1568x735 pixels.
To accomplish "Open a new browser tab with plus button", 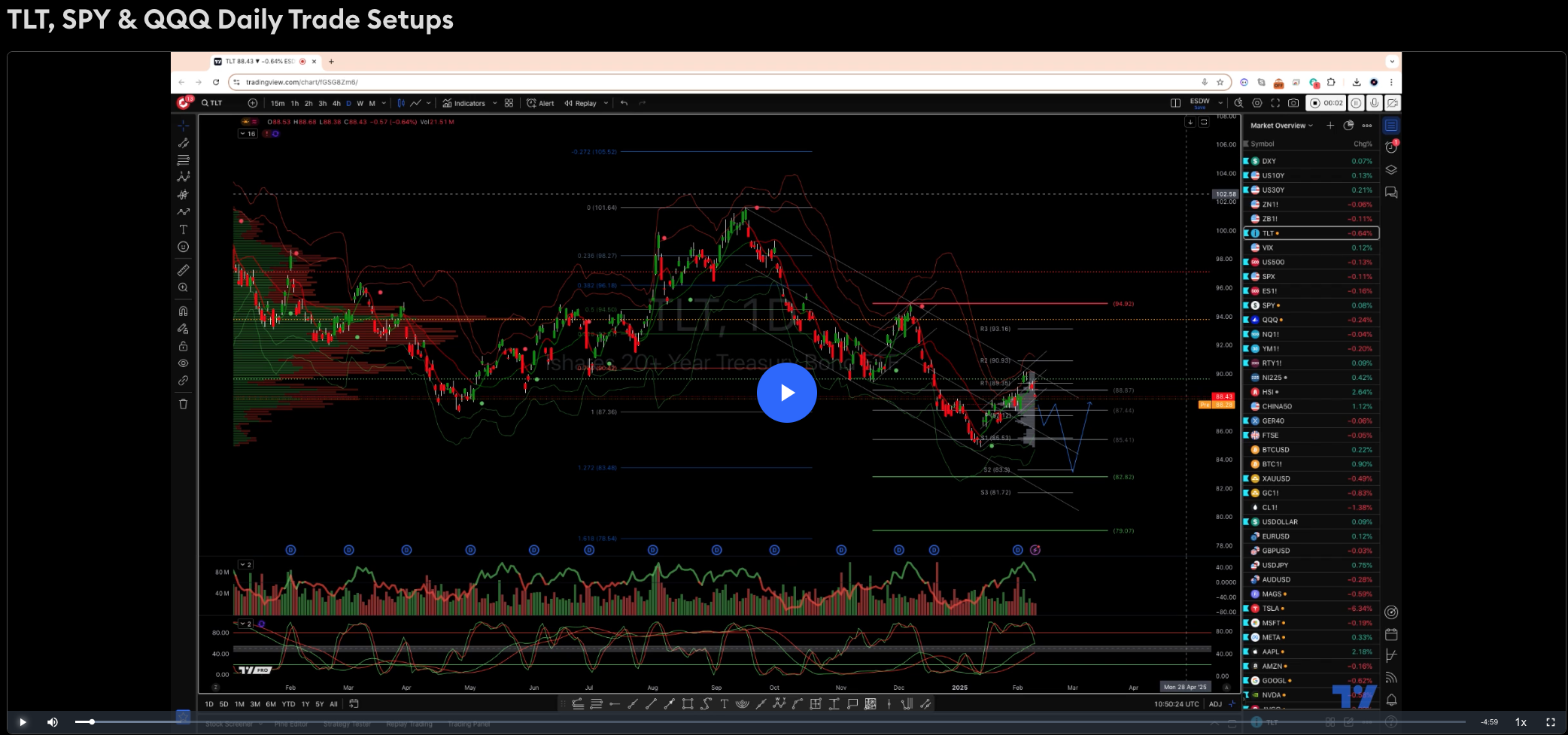I will [331, 62].
